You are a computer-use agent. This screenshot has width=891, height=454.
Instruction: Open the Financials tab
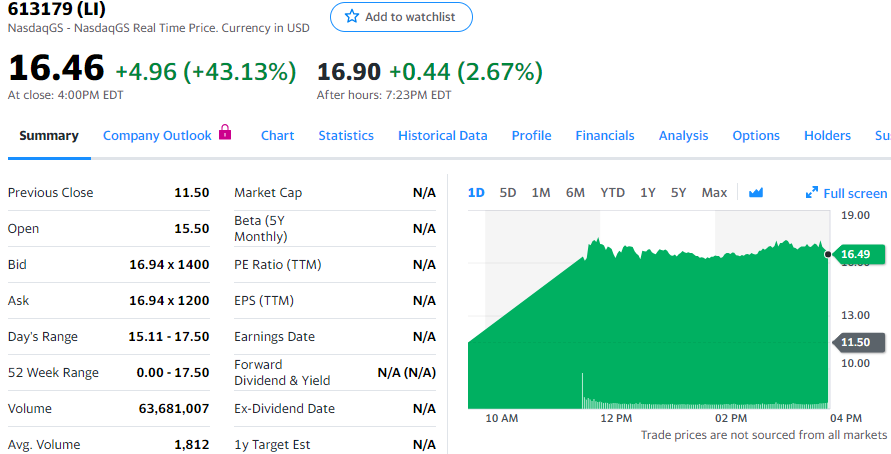605,136
